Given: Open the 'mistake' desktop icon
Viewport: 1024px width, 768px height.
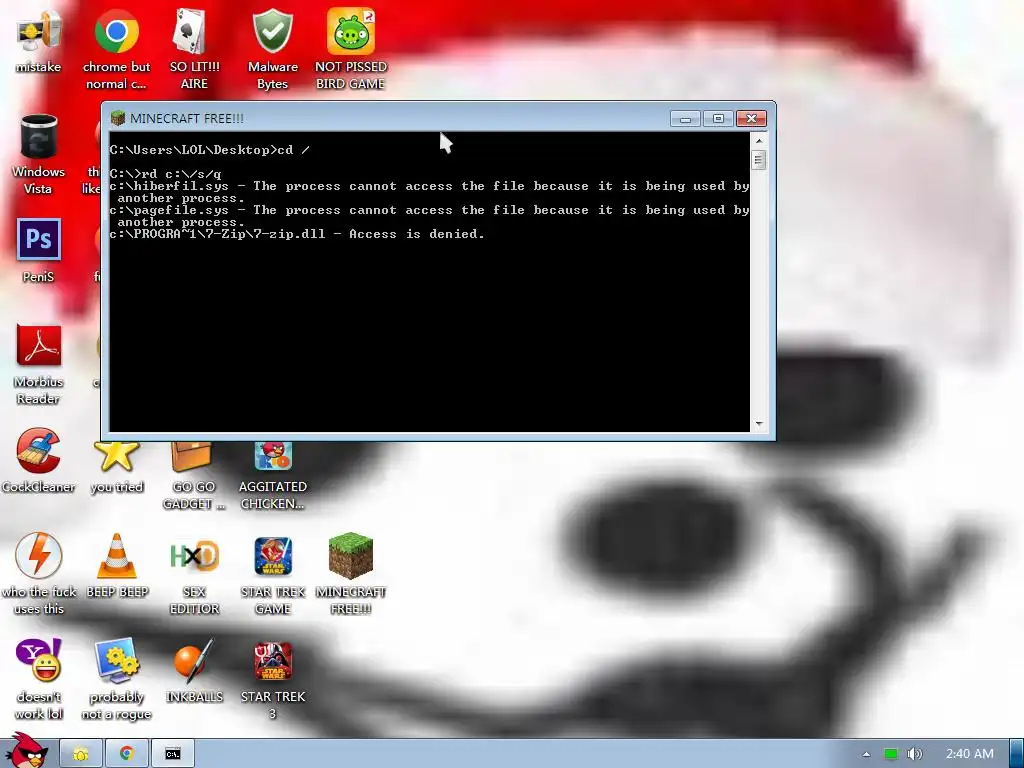Looking at the screenshot, I should coord(38,42).
